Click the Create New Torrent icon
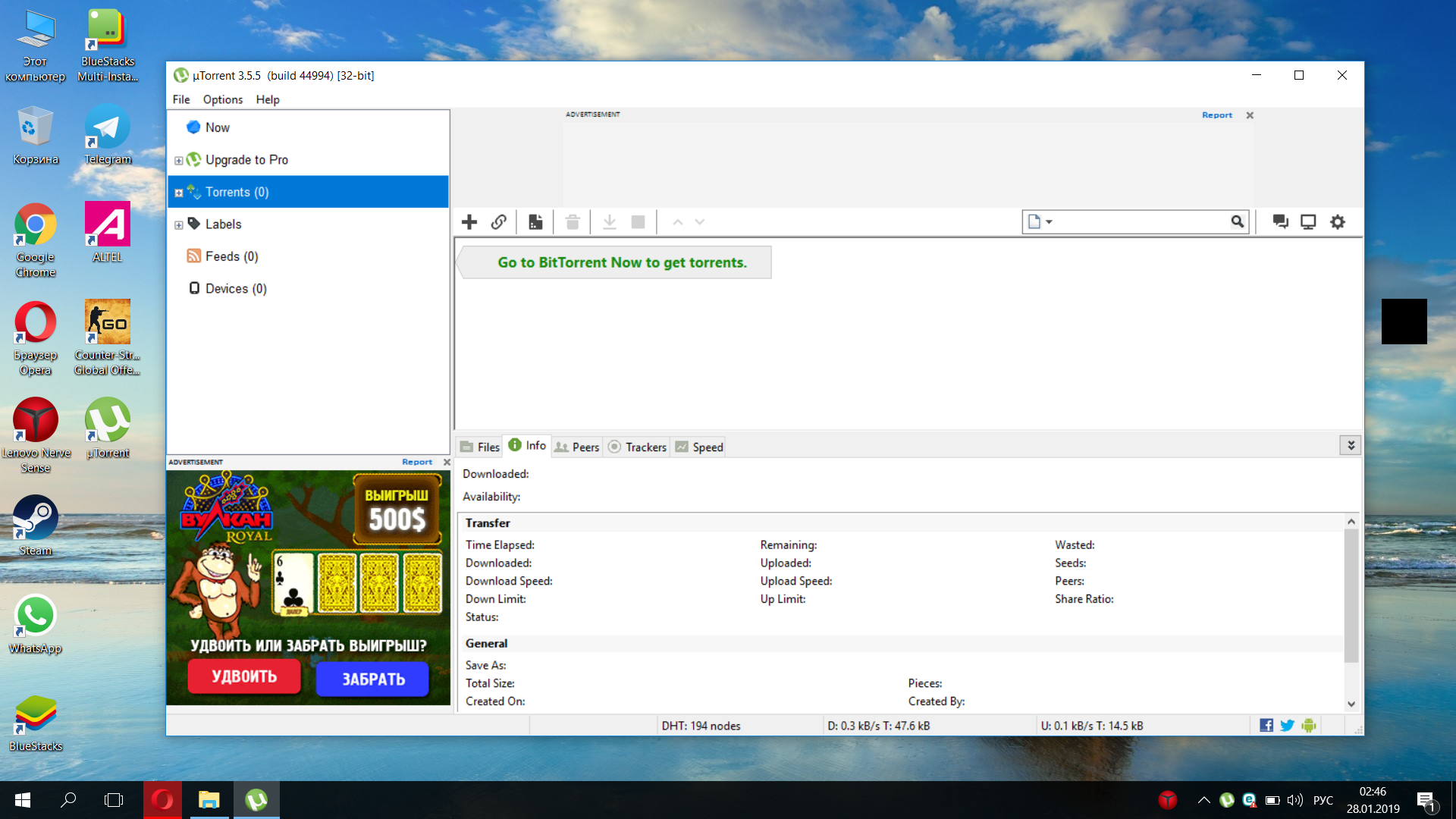 click(535, 222)
